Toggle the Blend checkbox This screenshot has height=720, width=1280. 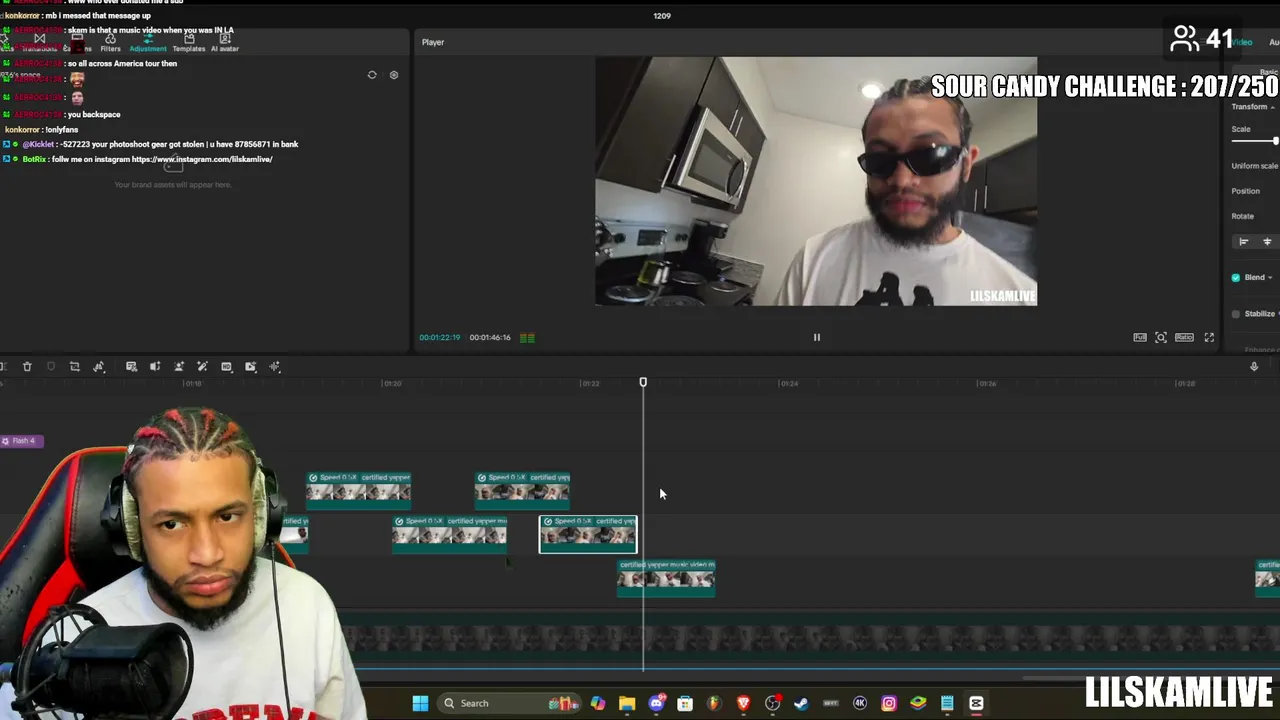click(1236, 277)
